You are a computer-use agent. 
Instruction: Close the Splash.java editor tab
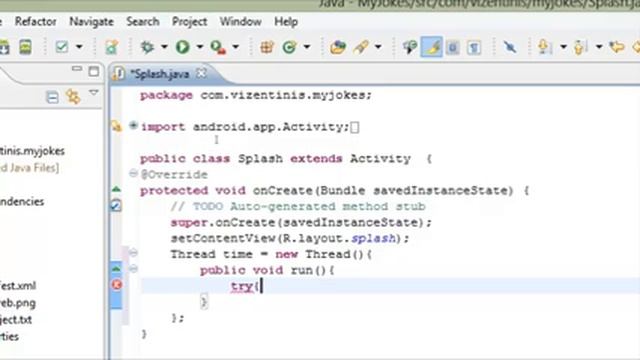pos(202,73)
